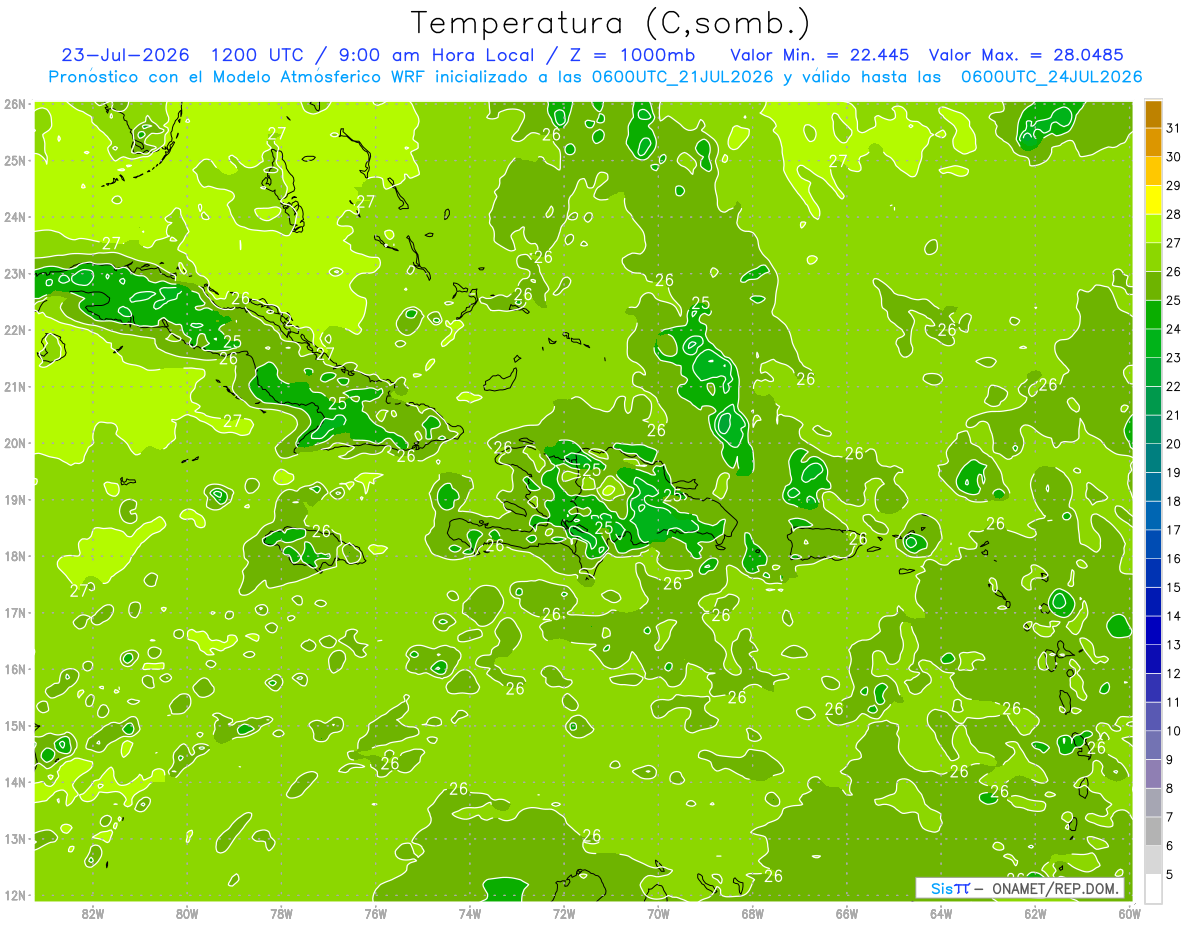Viewport: 1200px width, 927px height.
Task: Click latitude axis label 16N
Action: pos(15,669)
